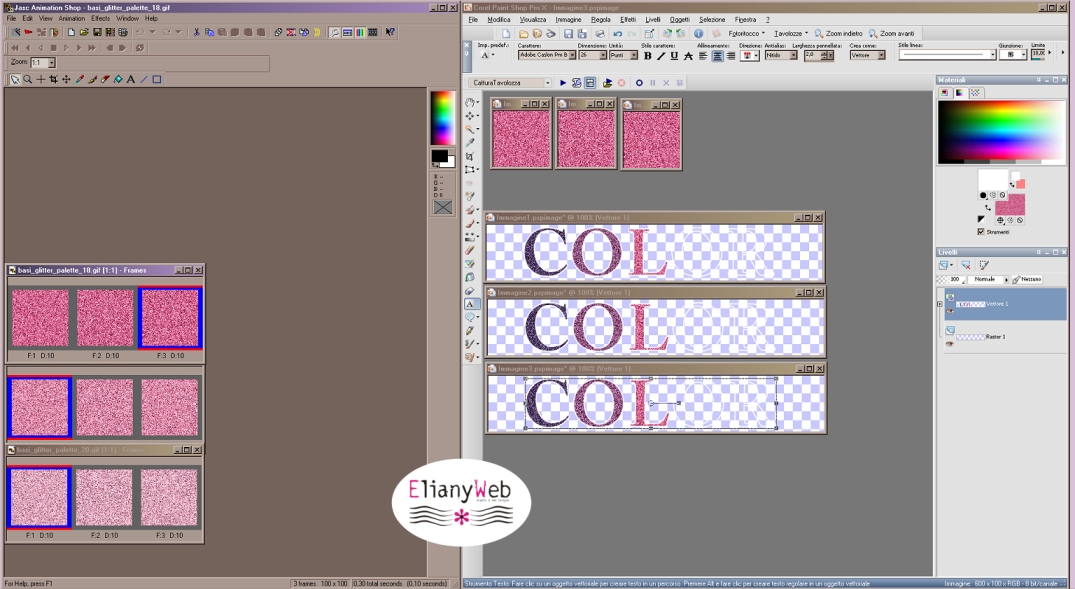Click the delete layer icon in Livelli panel

(x=966, y=266)
